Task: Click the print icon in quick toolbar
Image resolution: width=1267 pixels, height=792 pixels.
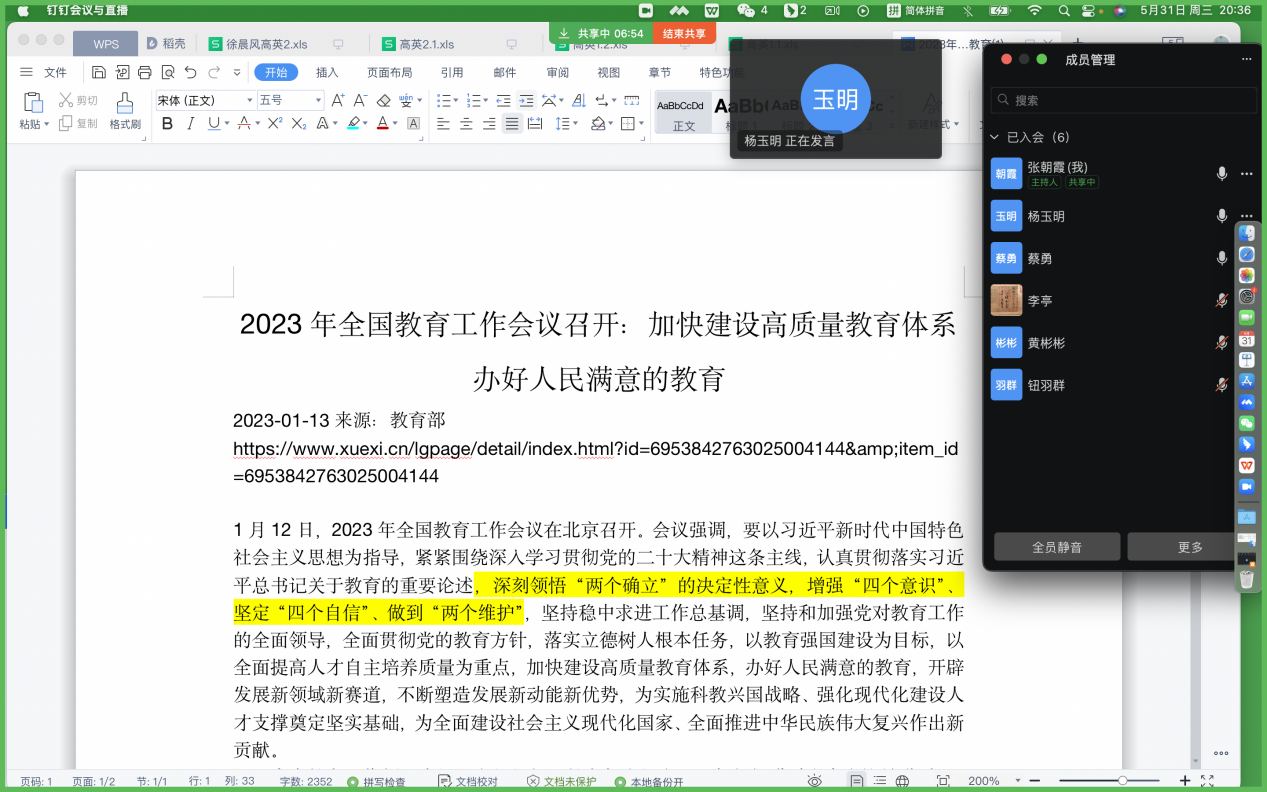Action: click(145, 72)
